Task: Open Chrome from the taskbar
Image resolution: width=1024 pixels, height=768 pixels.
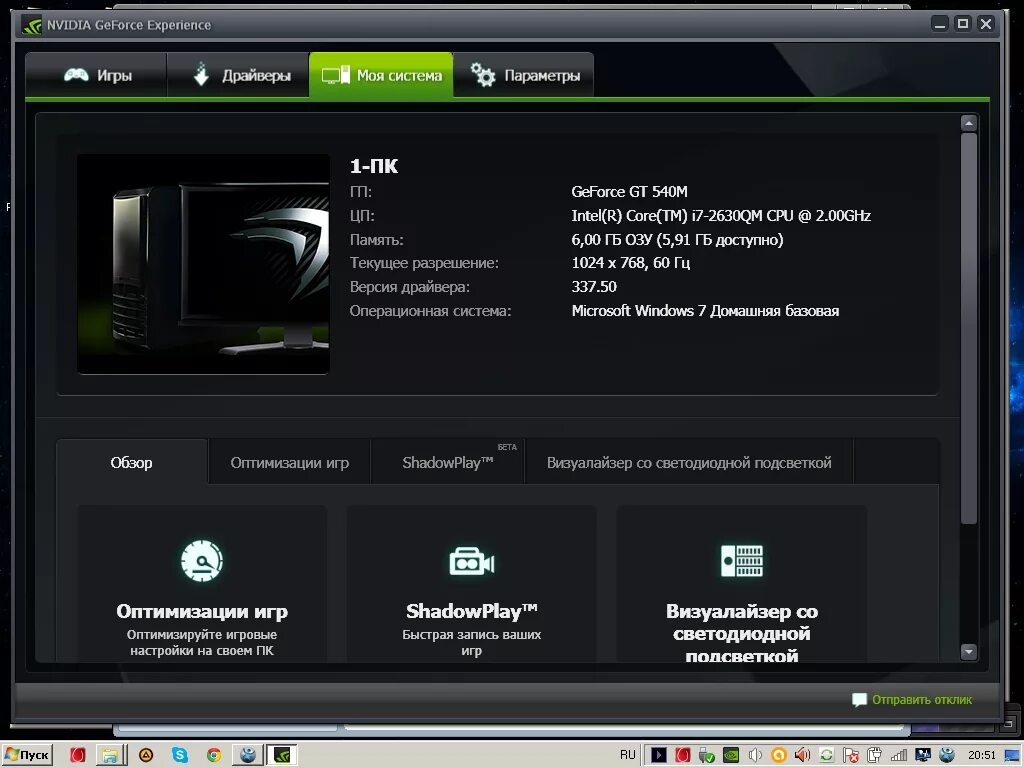Action: click(x=214, y=756)
